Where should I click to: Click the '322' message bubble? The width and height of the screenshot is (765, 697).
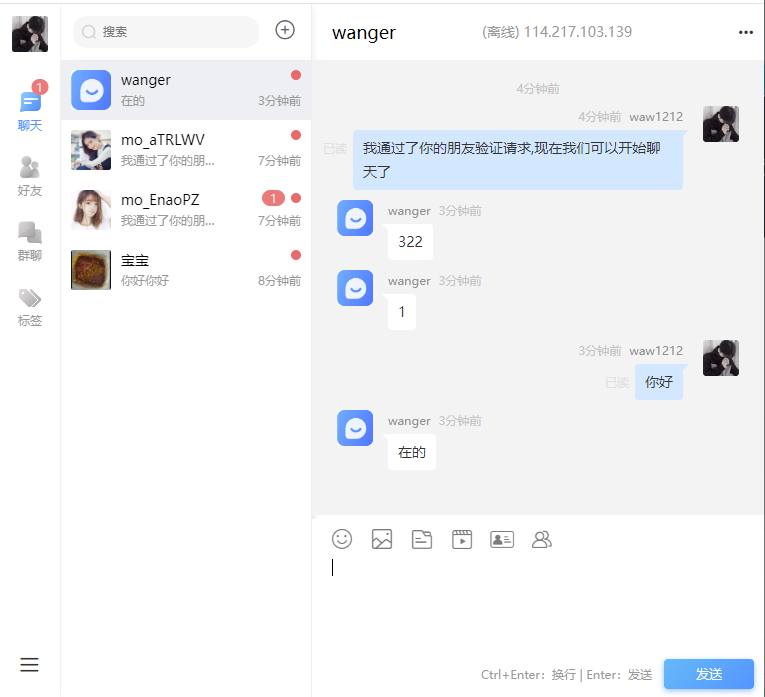click(410, 242)
